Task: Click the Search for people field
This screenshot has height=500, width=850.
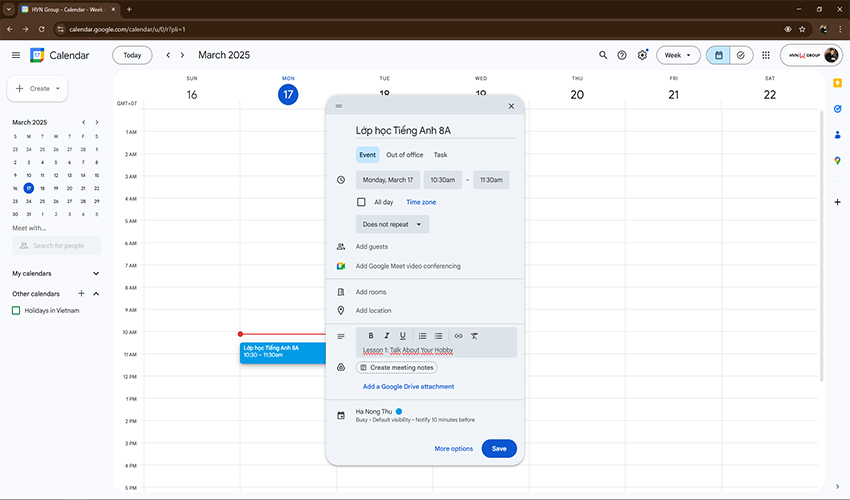Action: [x=56, y=246]
